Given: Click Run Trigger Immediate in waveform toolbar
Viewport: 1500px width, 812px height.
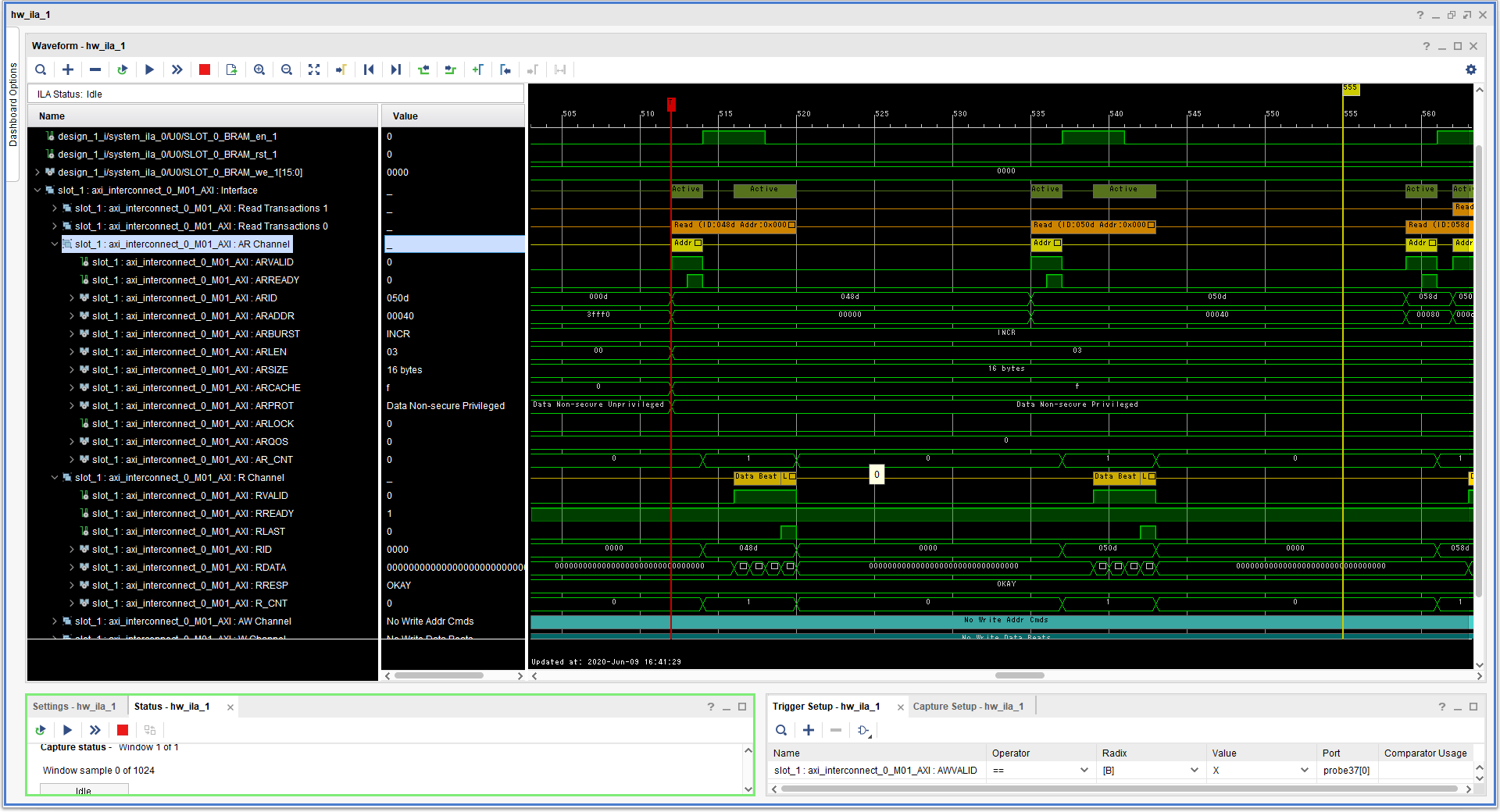Looking at the screenshot, I should click(x=177, y=69).
